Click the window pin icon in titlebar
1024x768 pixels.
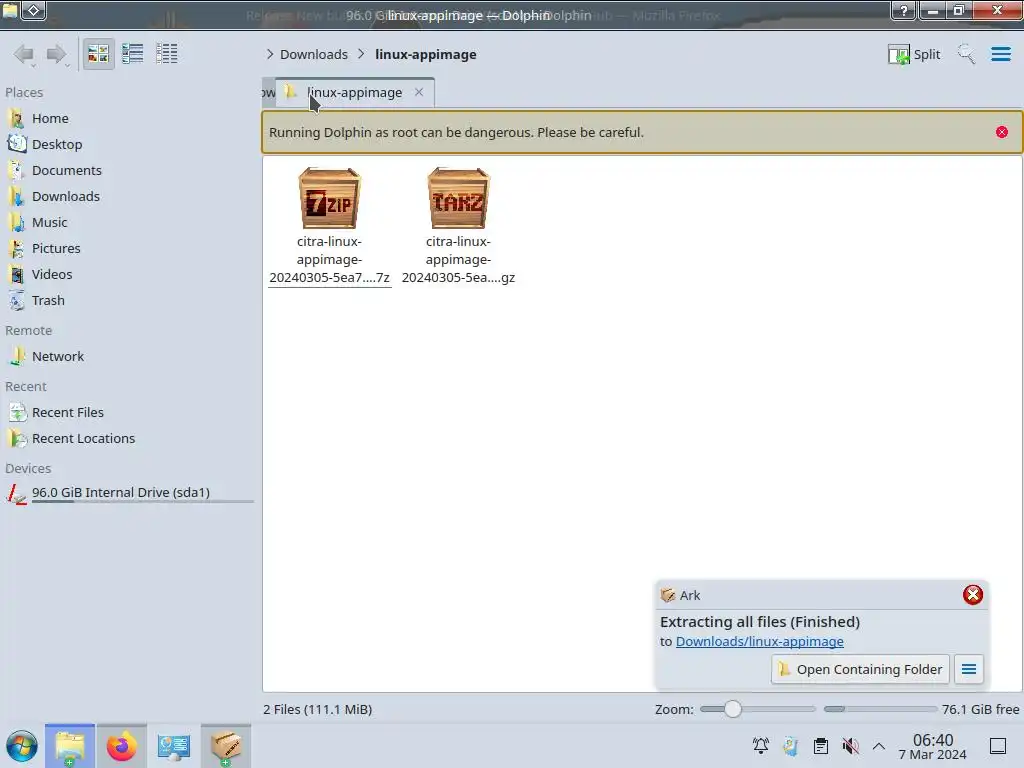[34, 10]
